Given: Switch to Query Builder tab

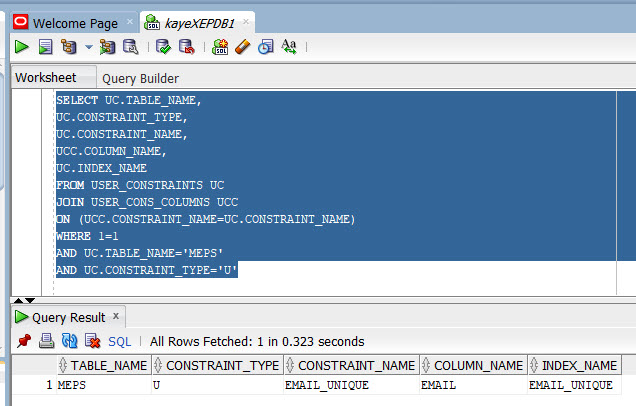Looking at the screenshot, I should coord(140,78).
